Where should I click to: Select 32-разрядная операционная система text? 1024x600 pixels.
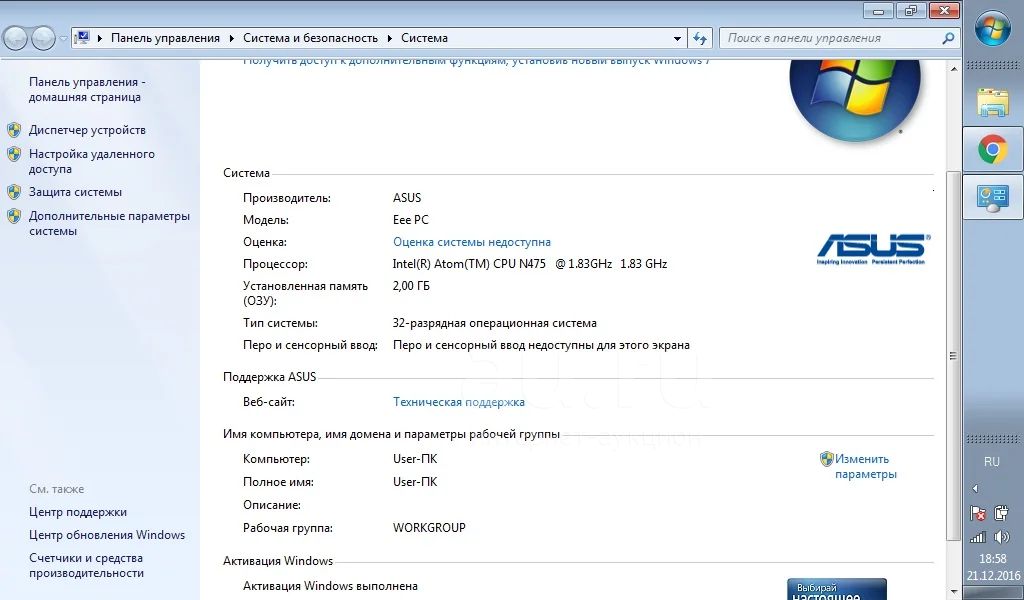tap(494, 323)
